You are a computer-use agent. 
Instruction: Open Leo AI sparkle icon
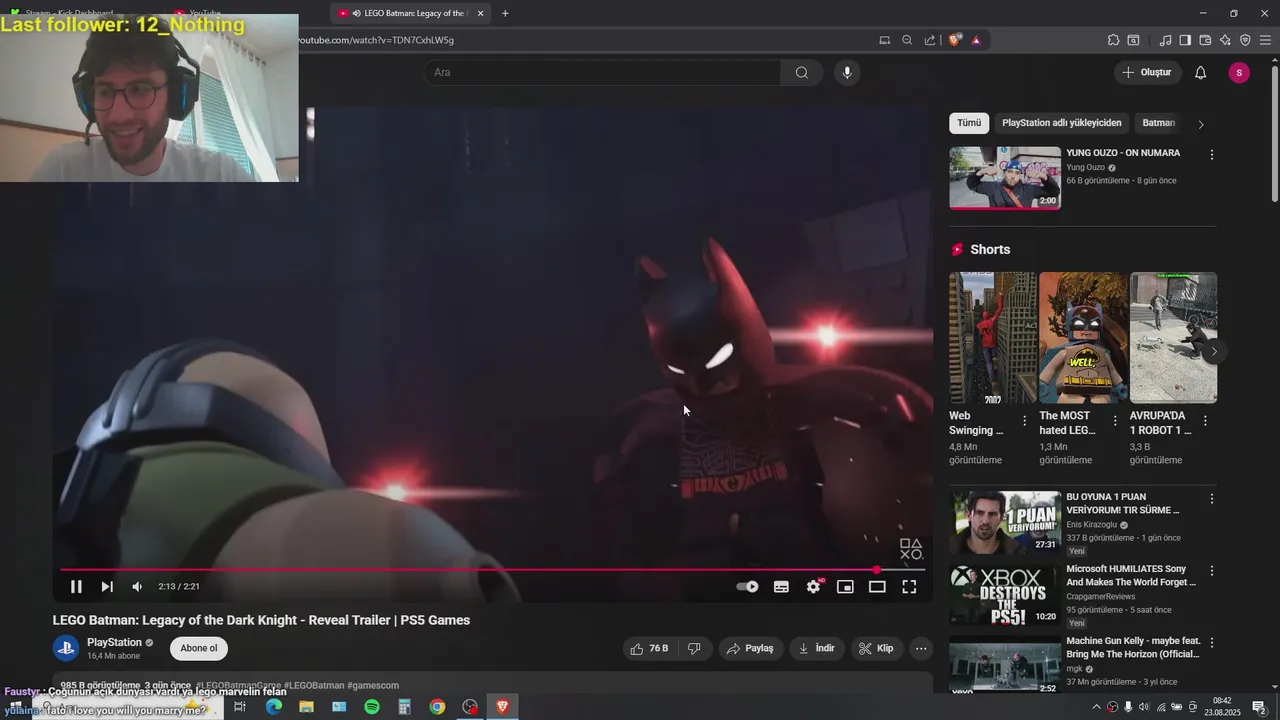[1225, 40]
